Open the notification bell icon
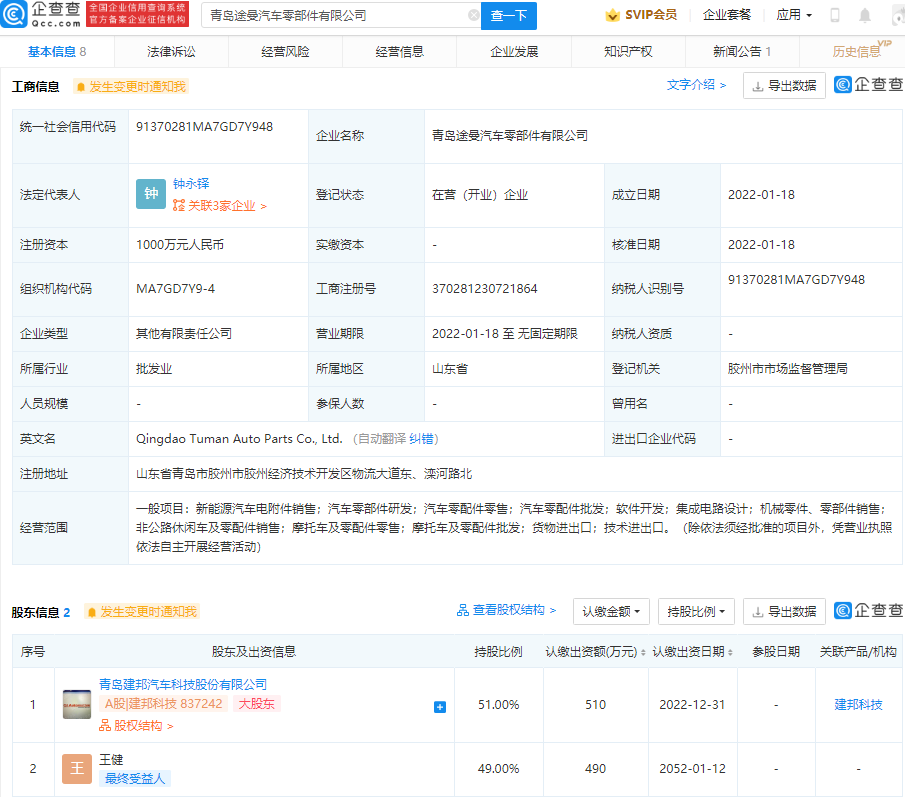905x797 pixels. click(864, 15)
